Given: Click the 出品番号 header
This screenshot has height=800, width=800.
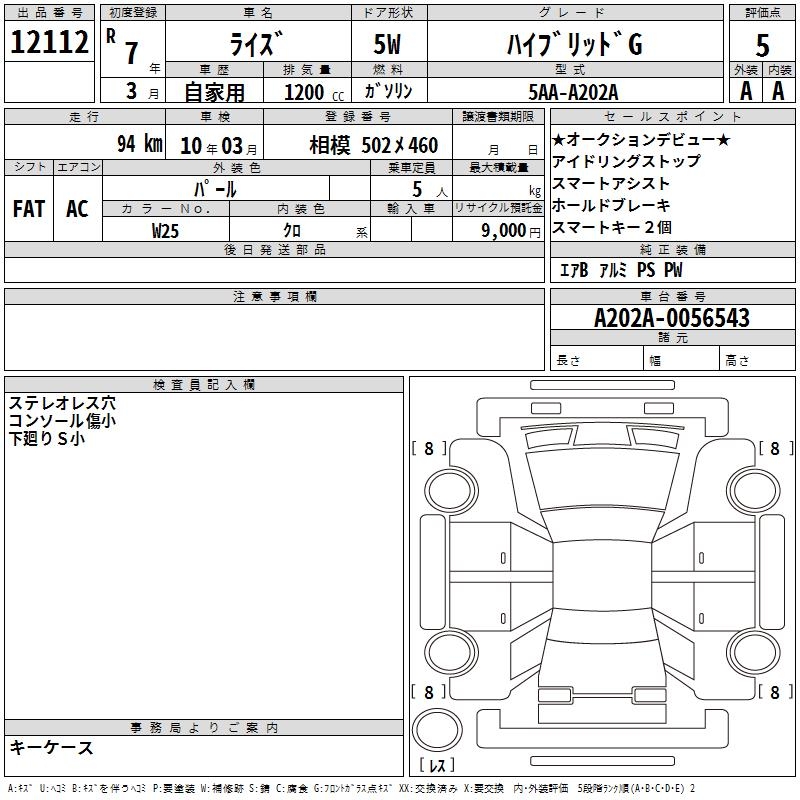Looking at the screenshot, I should [49, 13].
